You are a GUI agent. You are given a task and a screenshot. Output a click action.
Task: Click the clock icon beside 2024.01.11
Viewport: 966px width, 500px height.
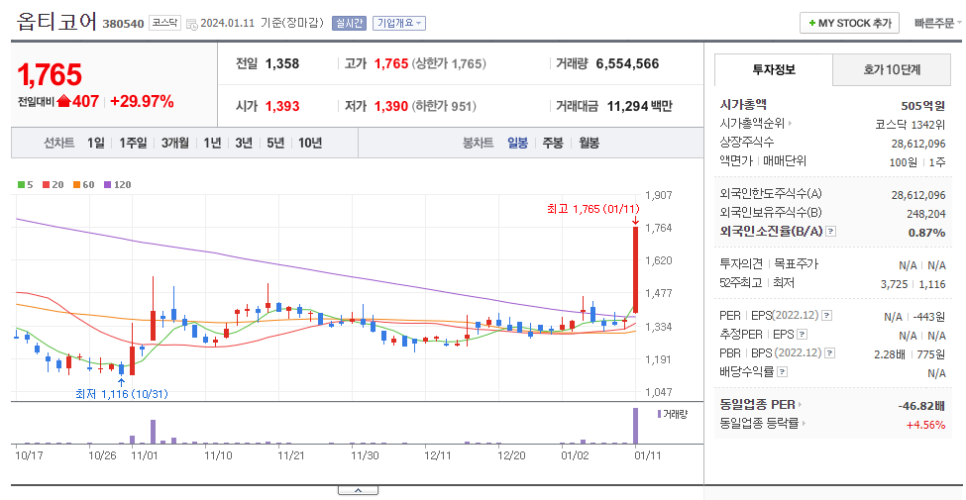click(192, 24)
